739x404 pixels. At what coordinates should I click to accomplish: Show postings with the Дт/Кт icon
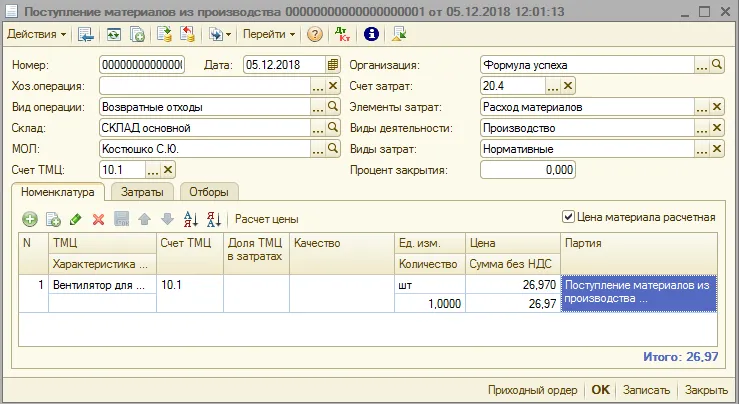tap(342, 34)
